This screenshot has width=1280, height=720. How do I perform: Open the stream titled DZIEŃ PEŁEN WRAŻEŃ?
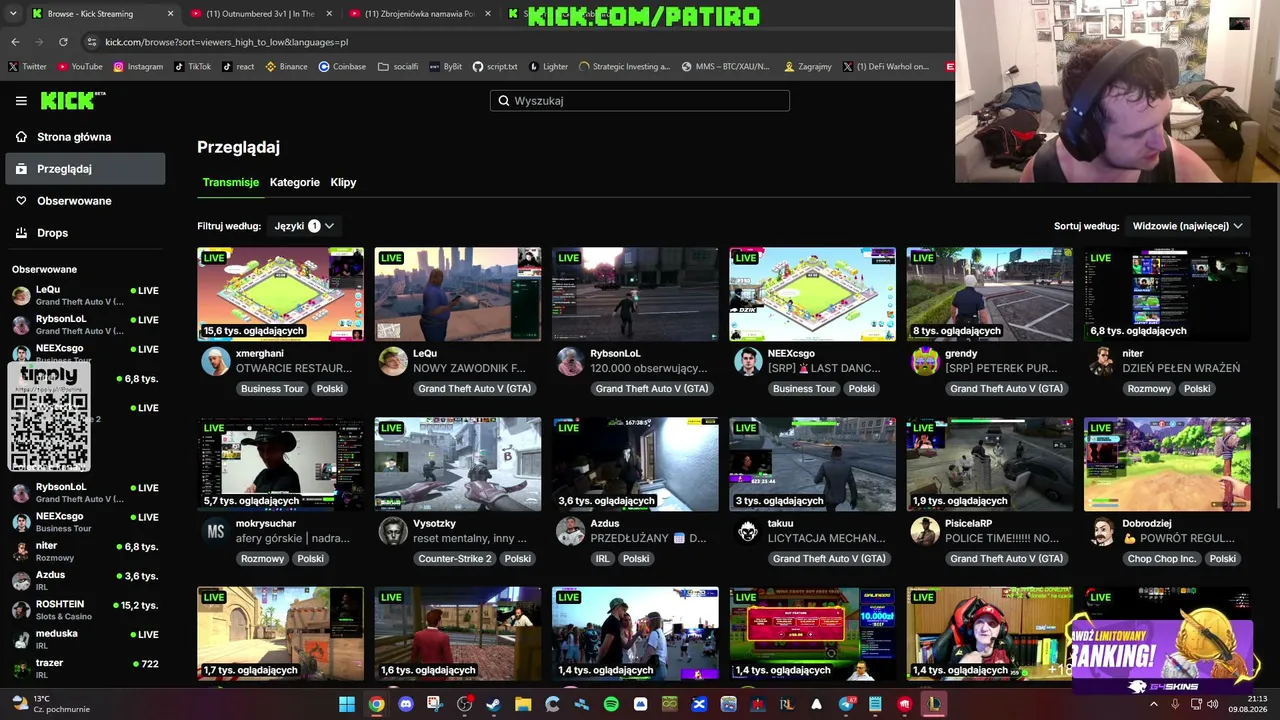click(x=1181, y=368)
